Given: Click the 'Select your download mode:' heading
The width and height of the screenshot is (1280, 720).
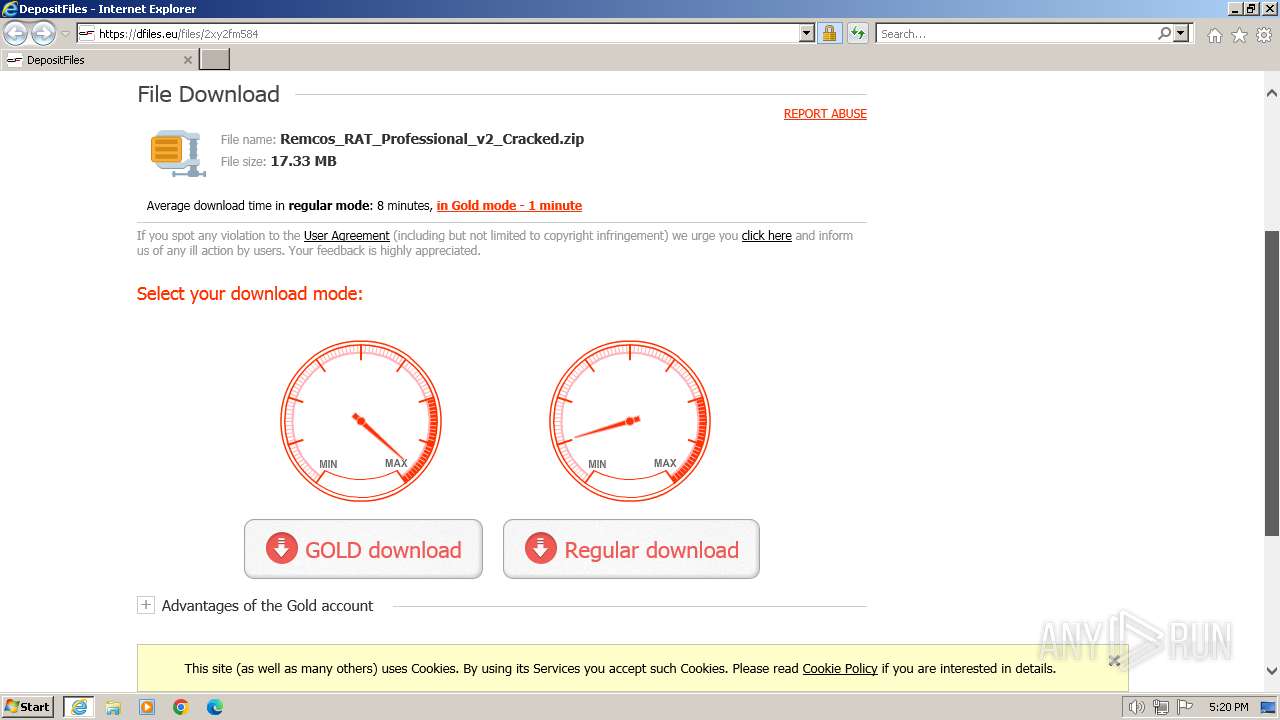Looking at the screenshot, I should click(250, 294).
